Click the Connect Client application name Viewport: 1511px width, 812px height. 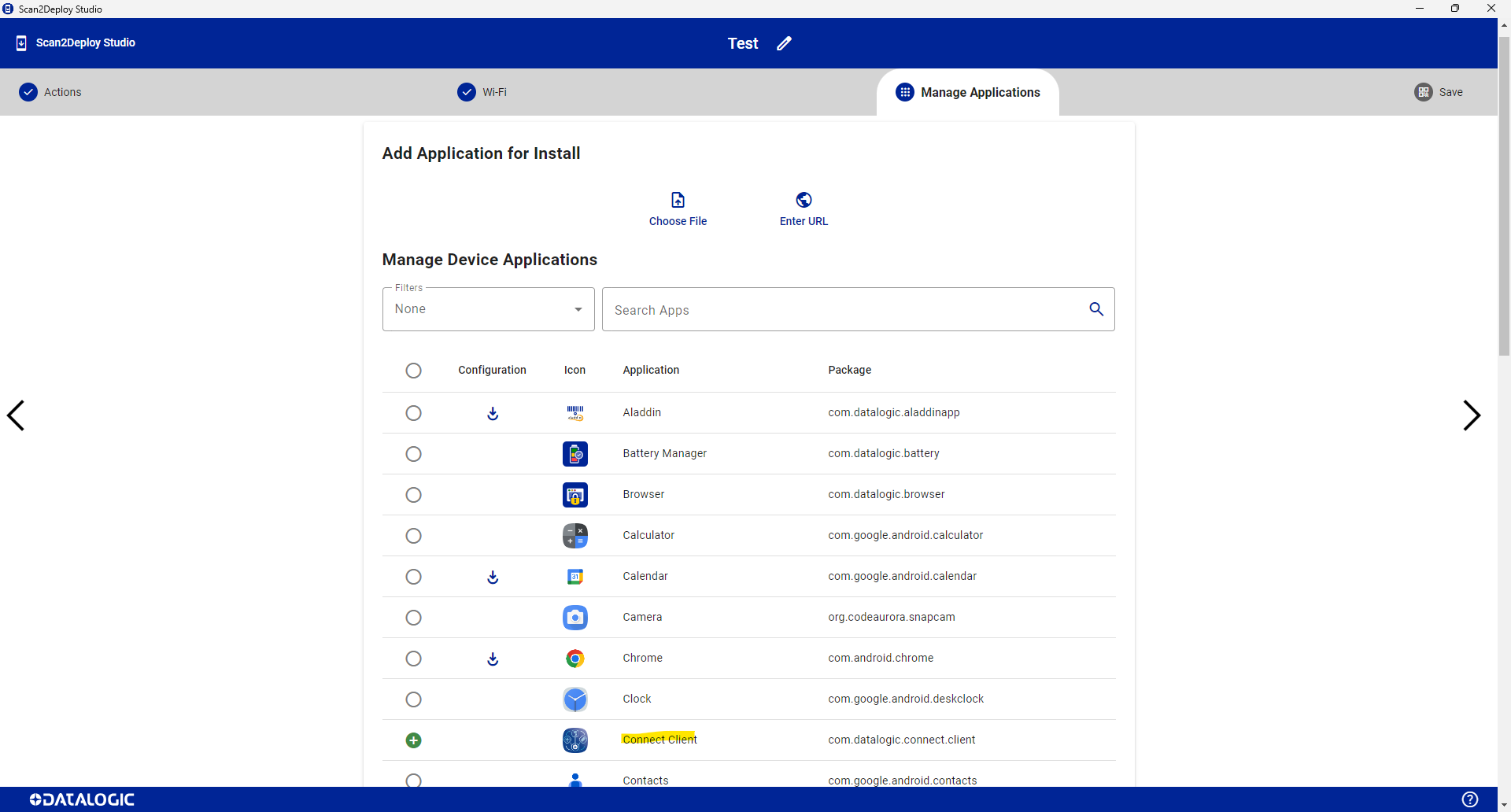pos(659,740)
